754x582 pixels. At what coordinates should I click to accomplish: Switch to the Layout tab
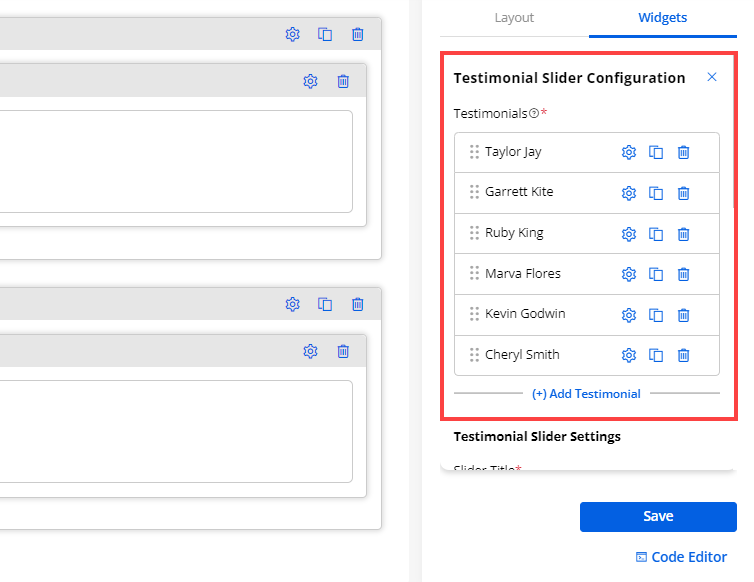pos(514,18)
